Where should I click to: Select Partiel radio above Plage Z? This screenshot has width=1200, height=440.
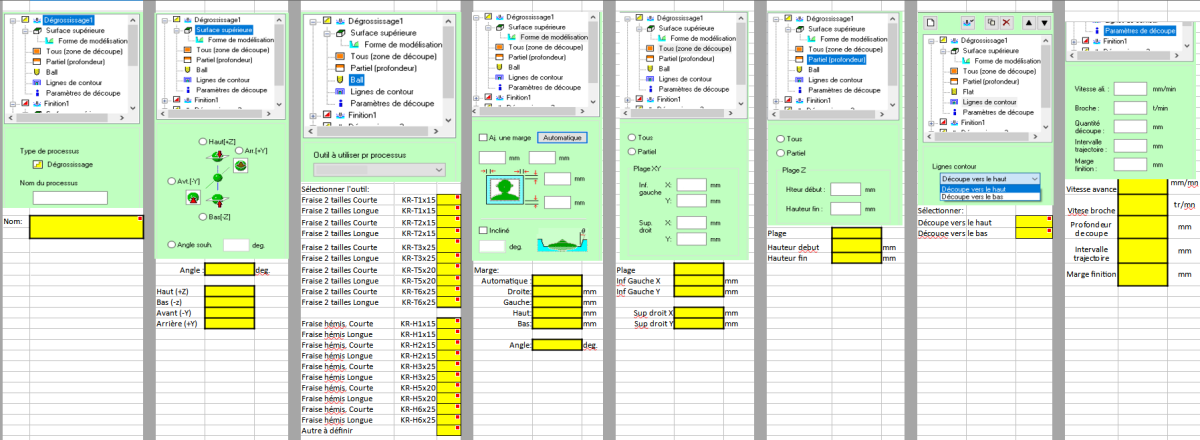coord(781,153)
